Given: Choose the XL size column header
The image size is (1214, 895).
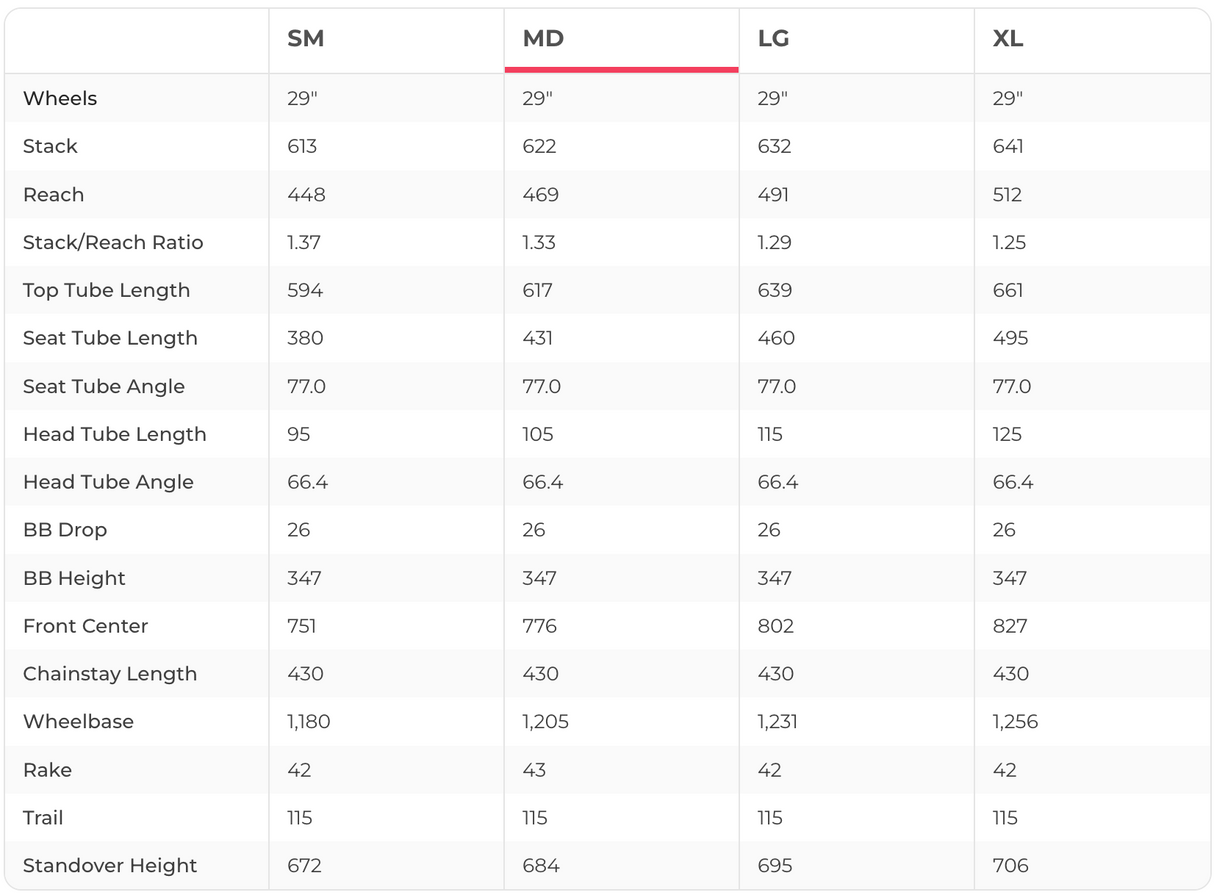Looking at the screenshot, I should 1007,39.
